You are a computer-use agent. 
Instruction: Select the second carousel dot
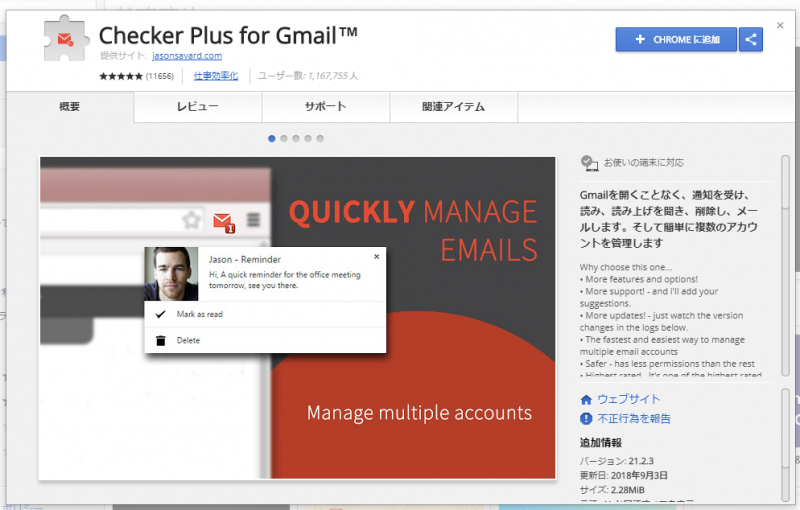click(284, 139)
